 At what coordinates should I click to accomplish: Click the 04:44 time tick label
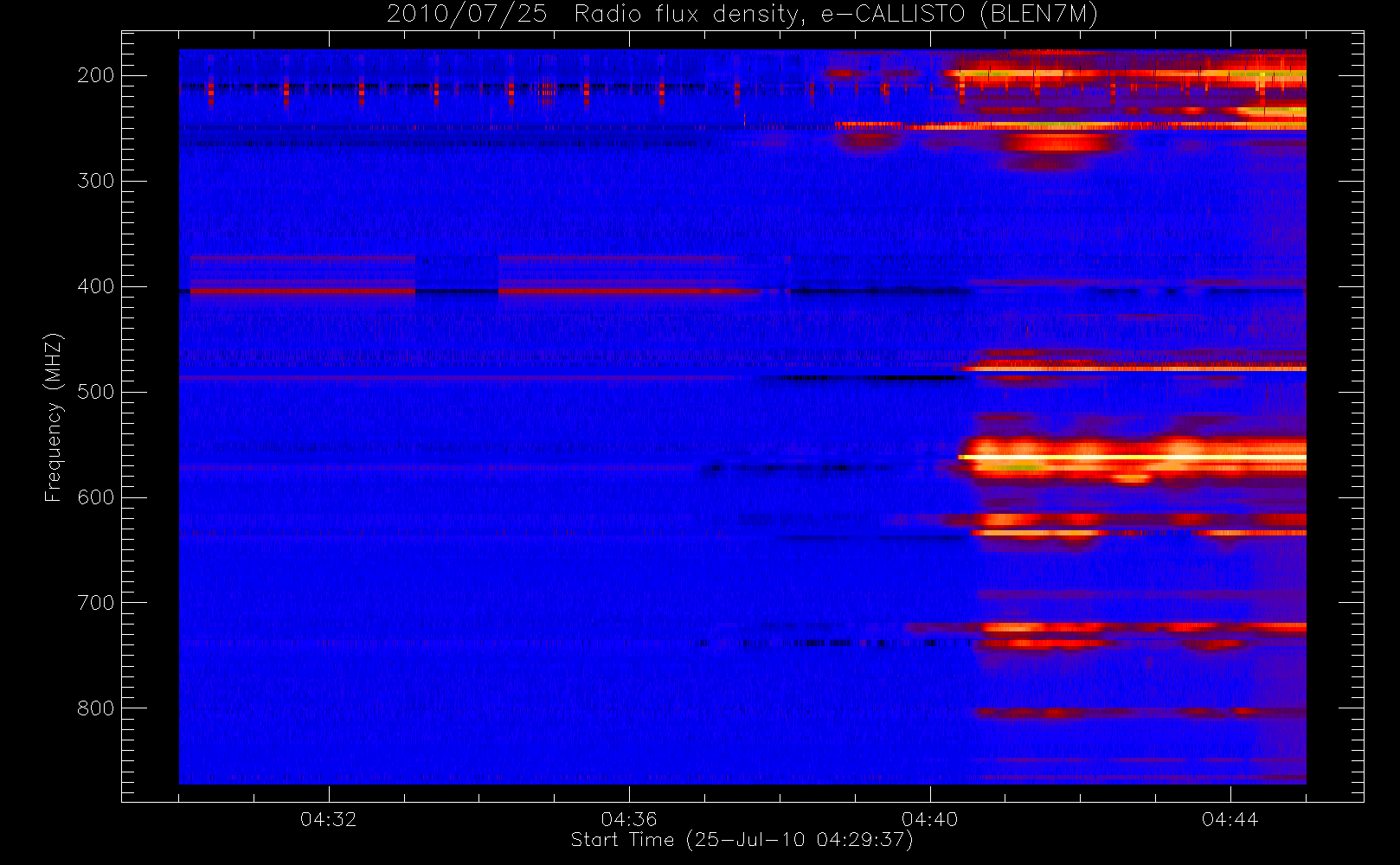[1230, 819]
